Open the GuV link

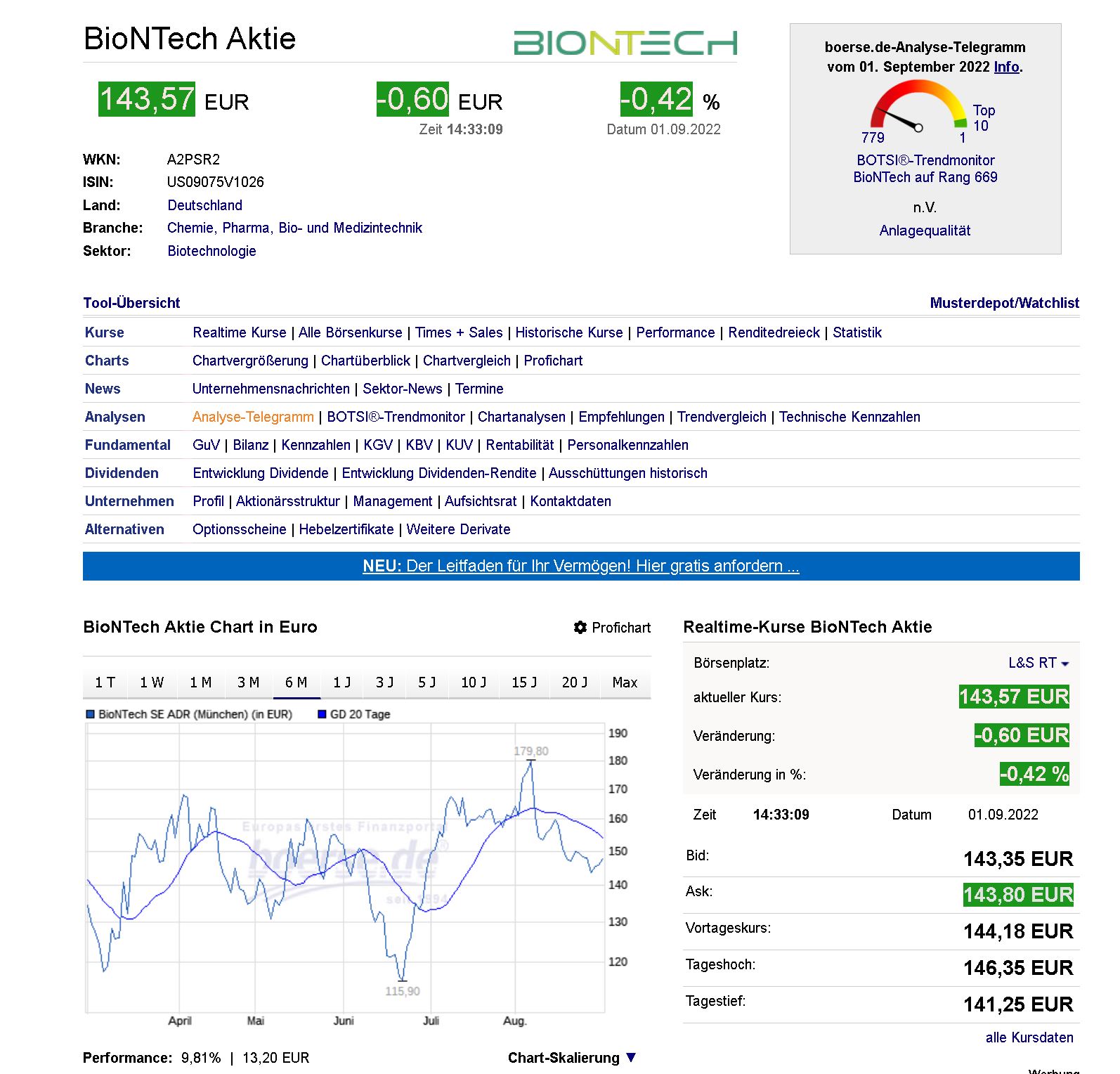(x=206, y=445)
